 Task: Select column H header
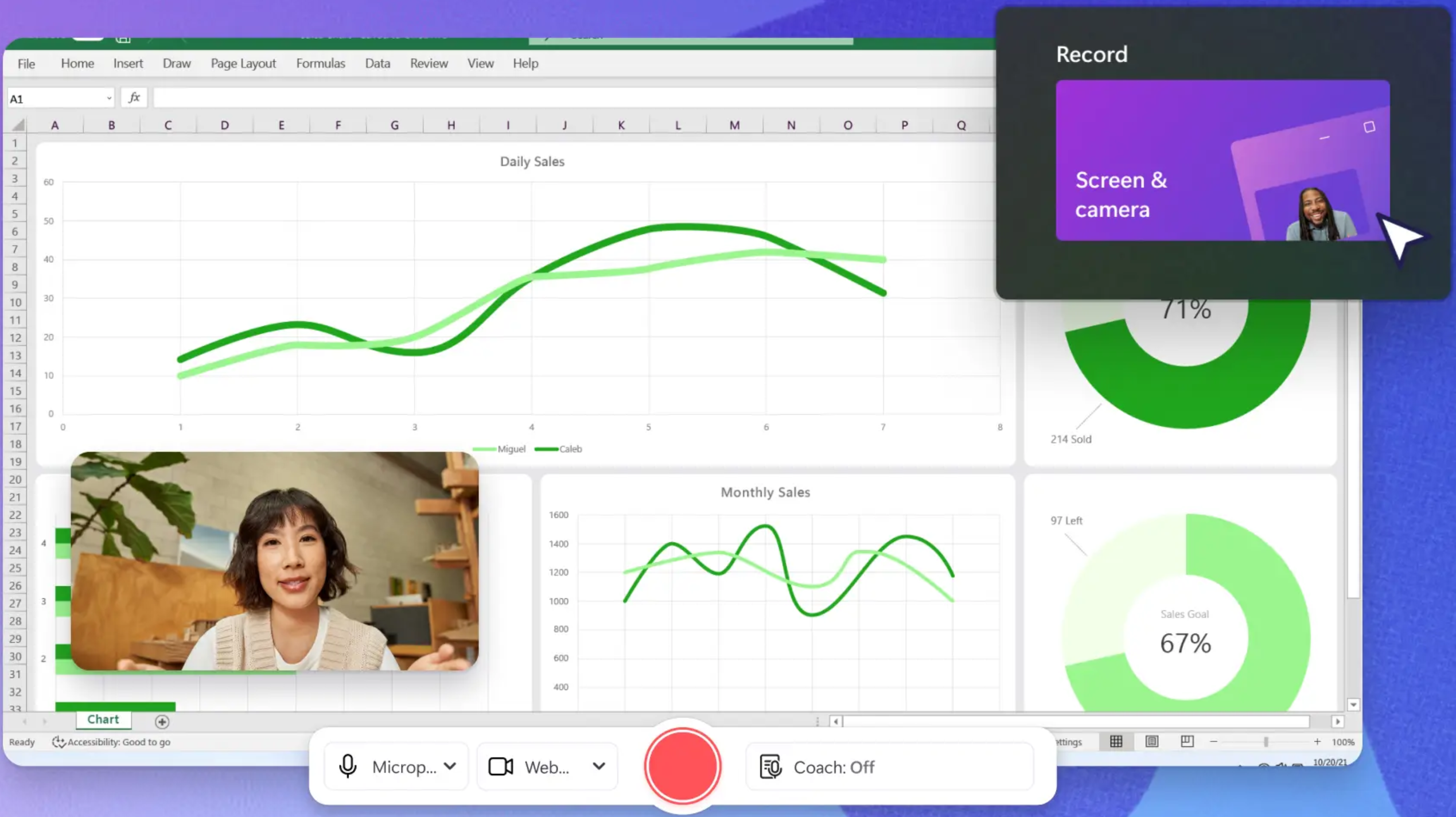pyautogui.click(x=451, y=125)
